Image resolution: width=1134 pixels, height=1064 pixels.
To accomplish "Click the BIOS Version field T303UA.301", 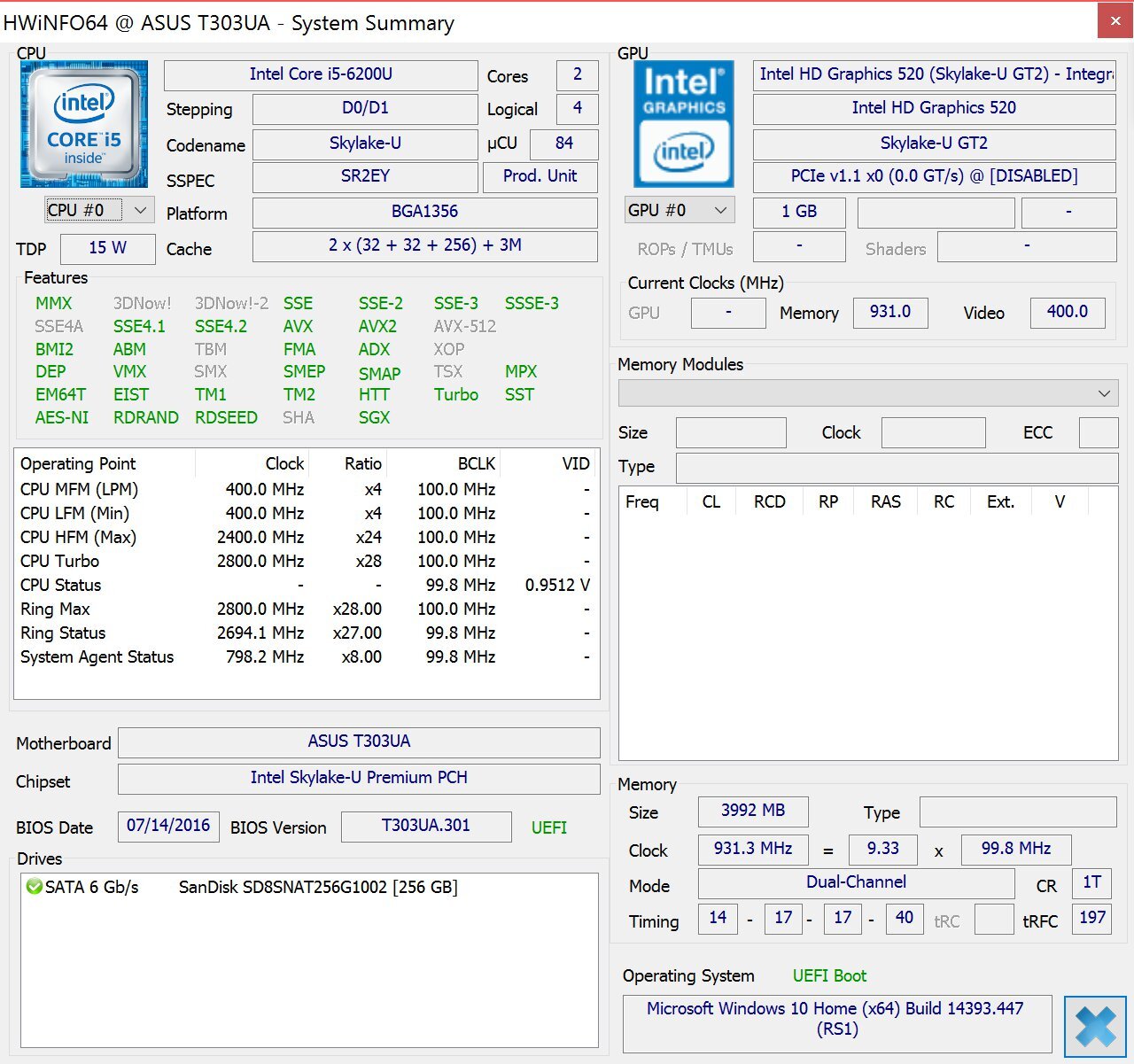I will point(426,826).
